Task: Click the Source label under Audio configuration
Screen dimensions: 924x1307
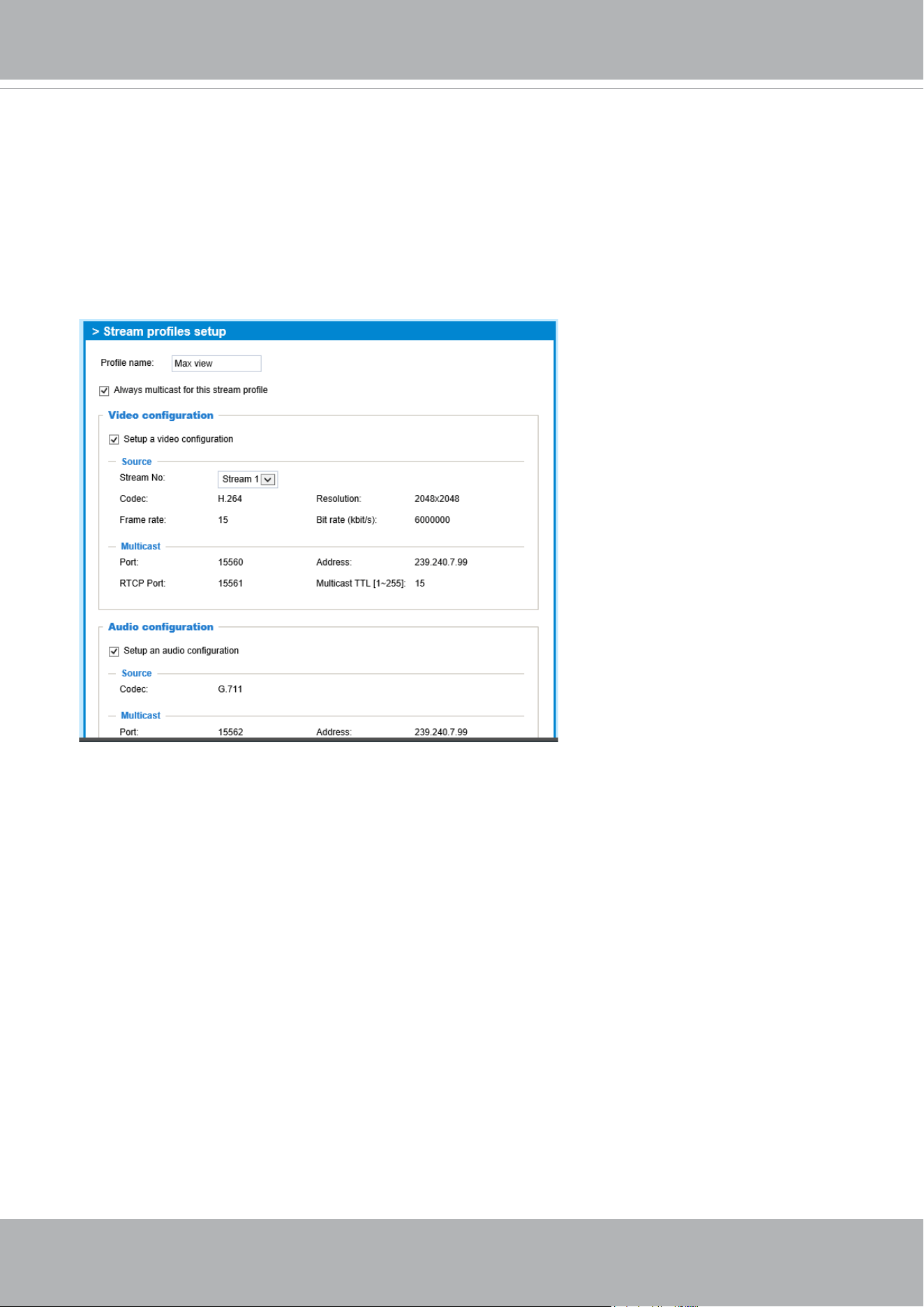Action: point(136,673)
